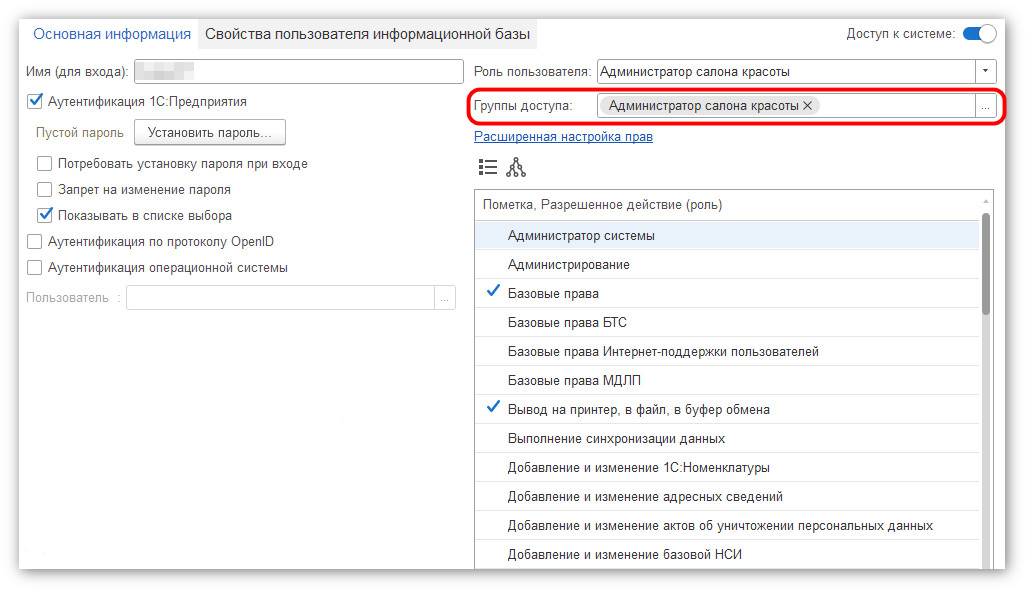This screenshot has height=589, width=1025.
Task: Open the Расширенная настройка прав link
Action: 563,137
